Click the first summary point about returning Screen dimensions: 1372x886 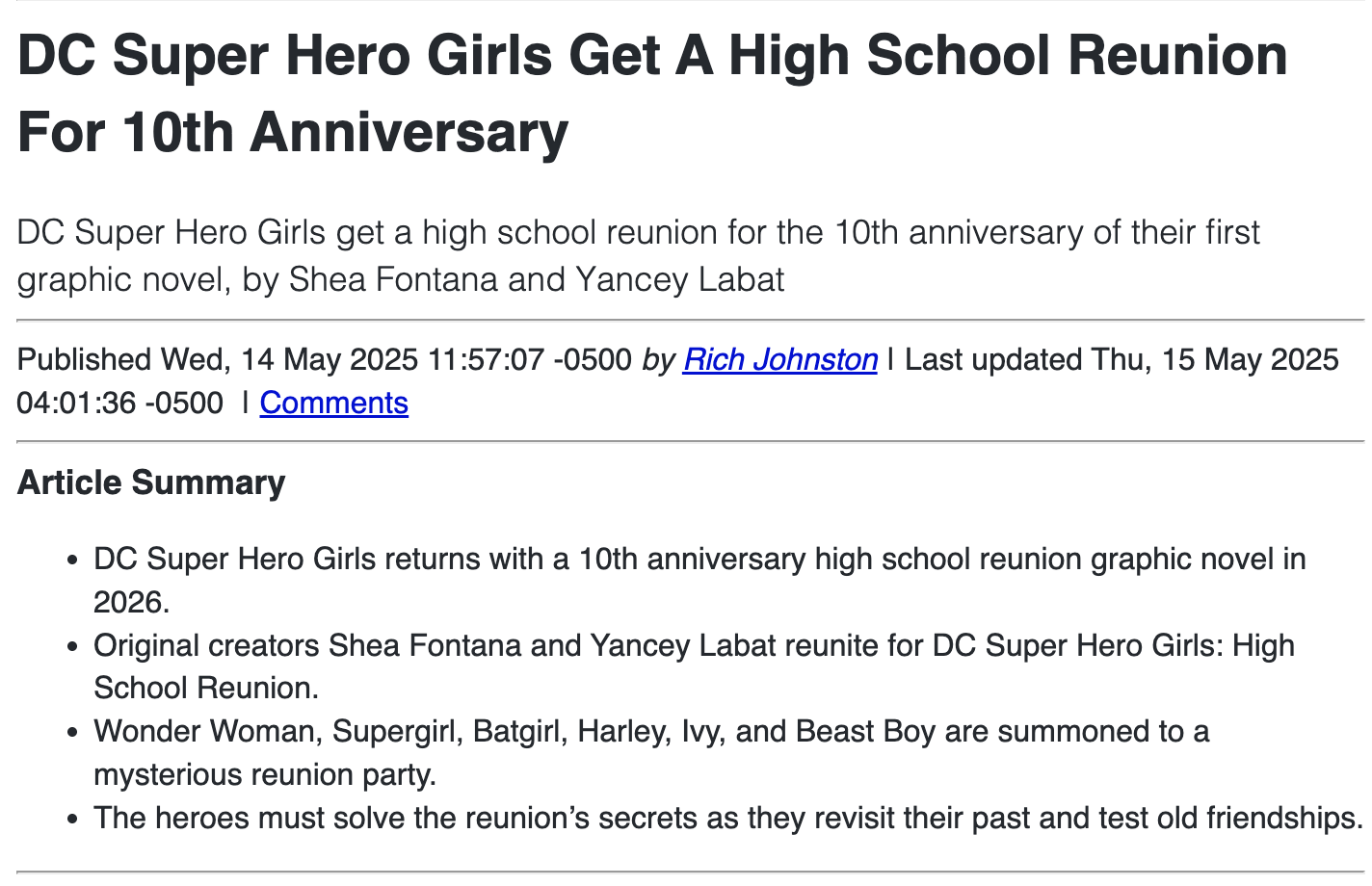point(699,559)
